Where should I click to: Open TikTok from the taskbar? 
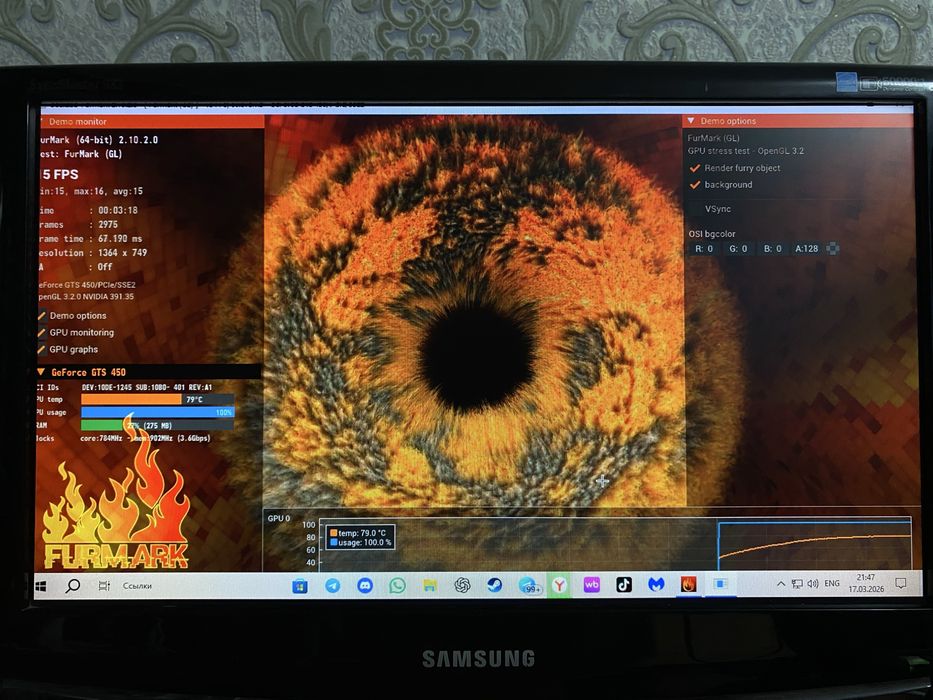pyautogui.click(x=624, y=585)
